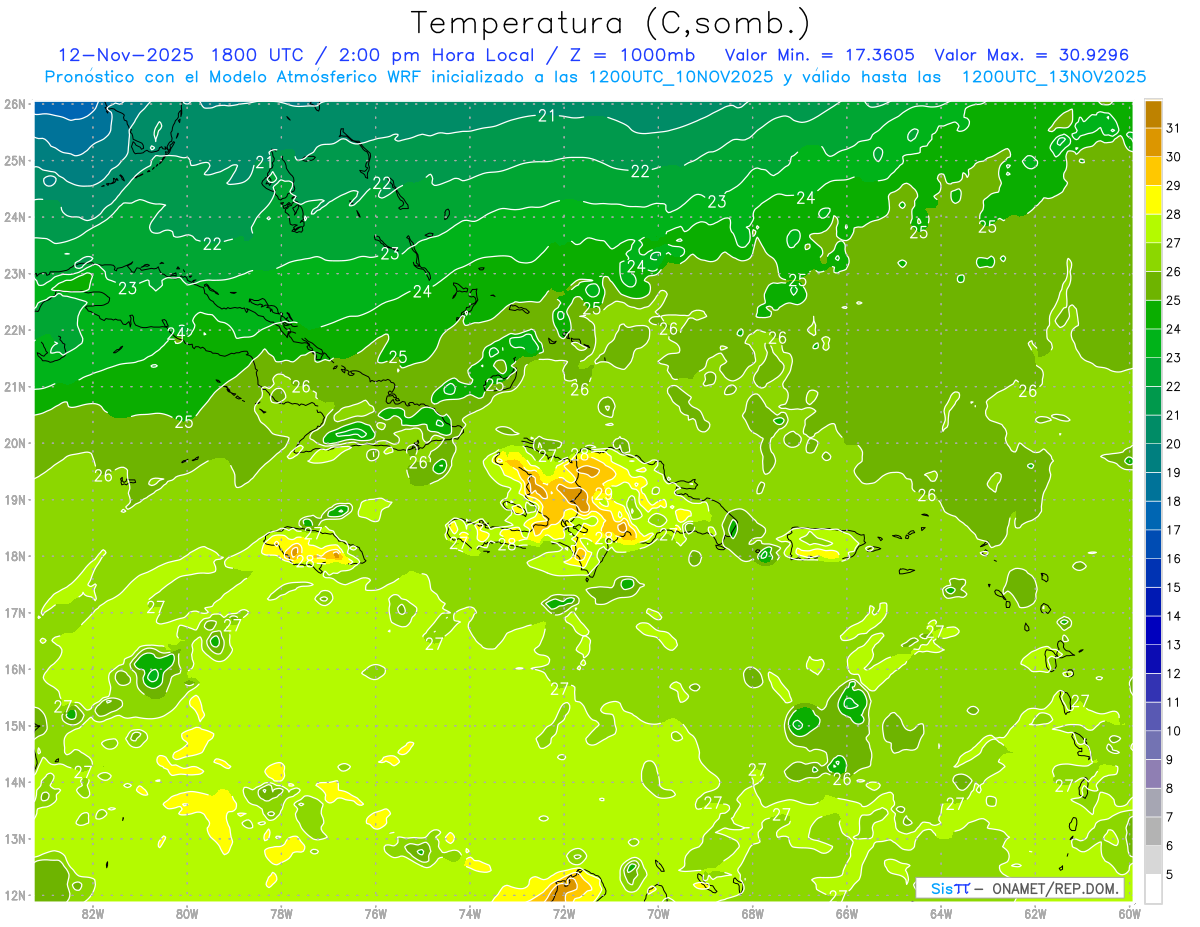1200x927 pixels.
Task: Click the legend swatch between 17 and 18
Action: (1153, 515)
